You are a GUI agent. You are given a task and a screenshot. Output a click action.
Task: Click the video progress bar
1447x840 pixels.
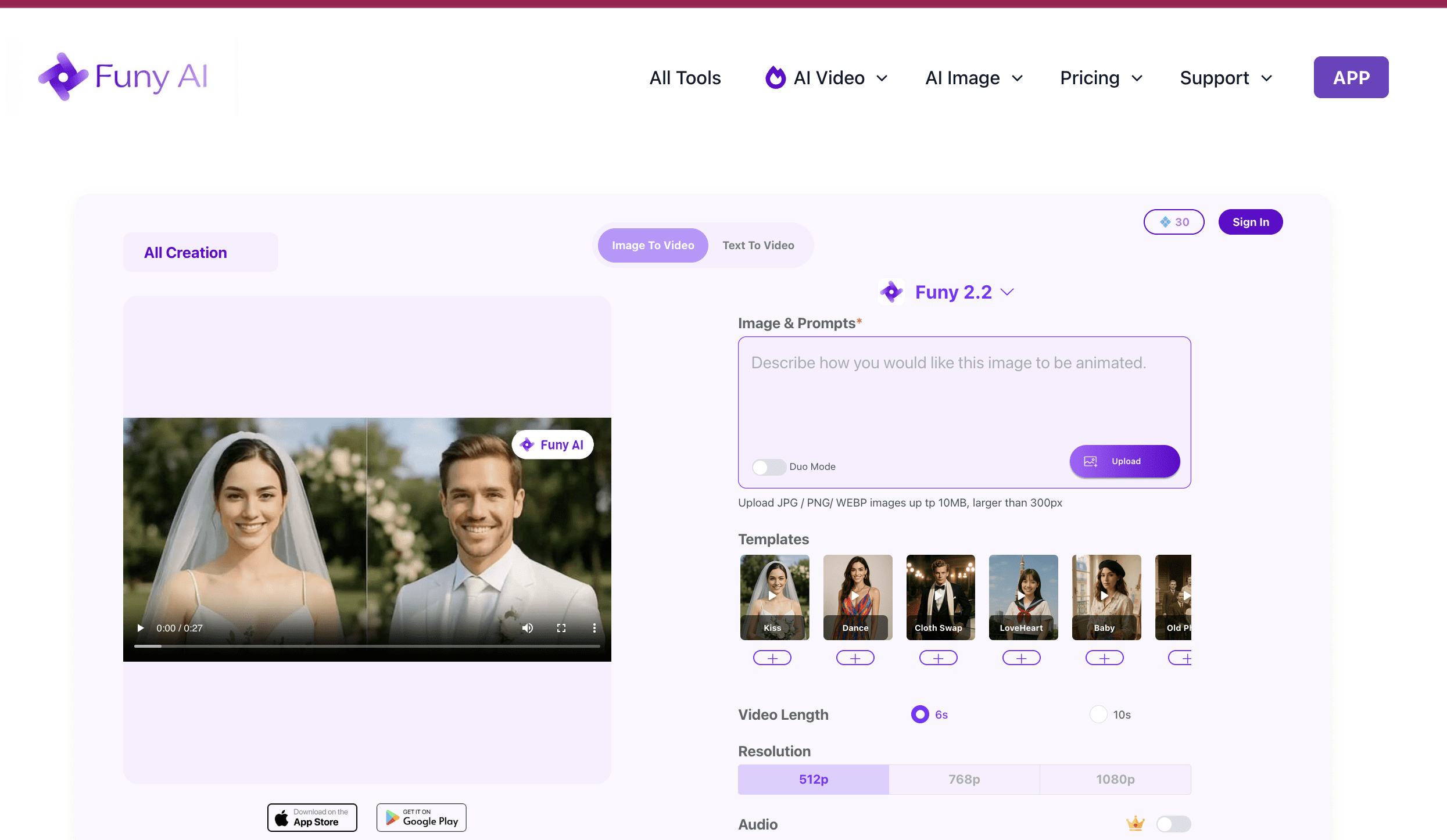(367, 646)
